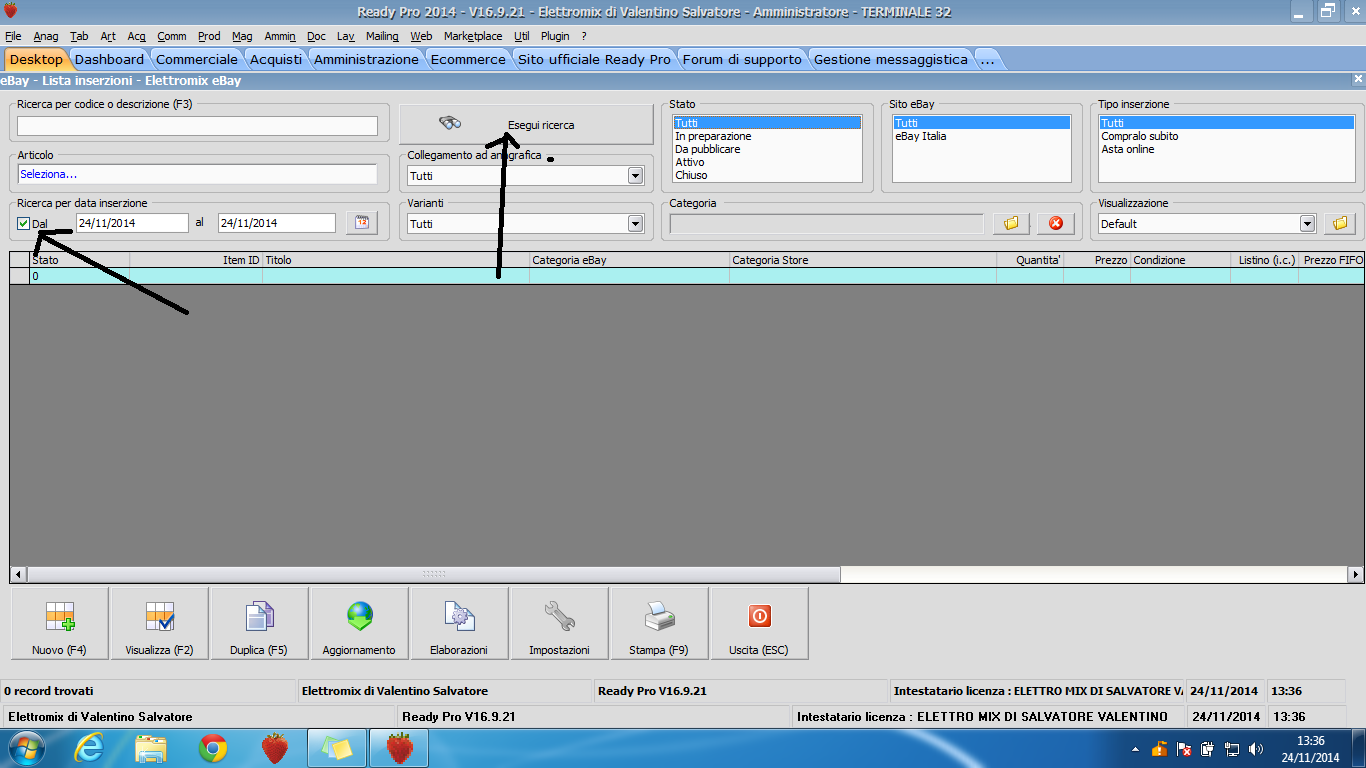This screenshot has width=1366, height=768.
Task: Click the Item ID column header
Action: click(196, 260)
